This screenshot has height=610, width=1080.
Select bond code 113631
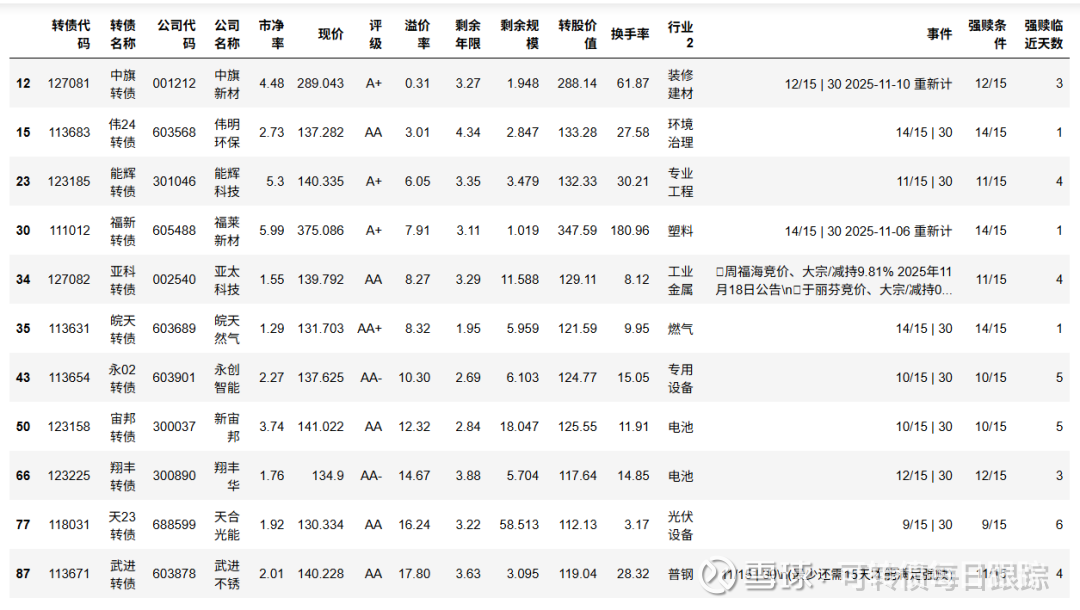click(69, 328)
